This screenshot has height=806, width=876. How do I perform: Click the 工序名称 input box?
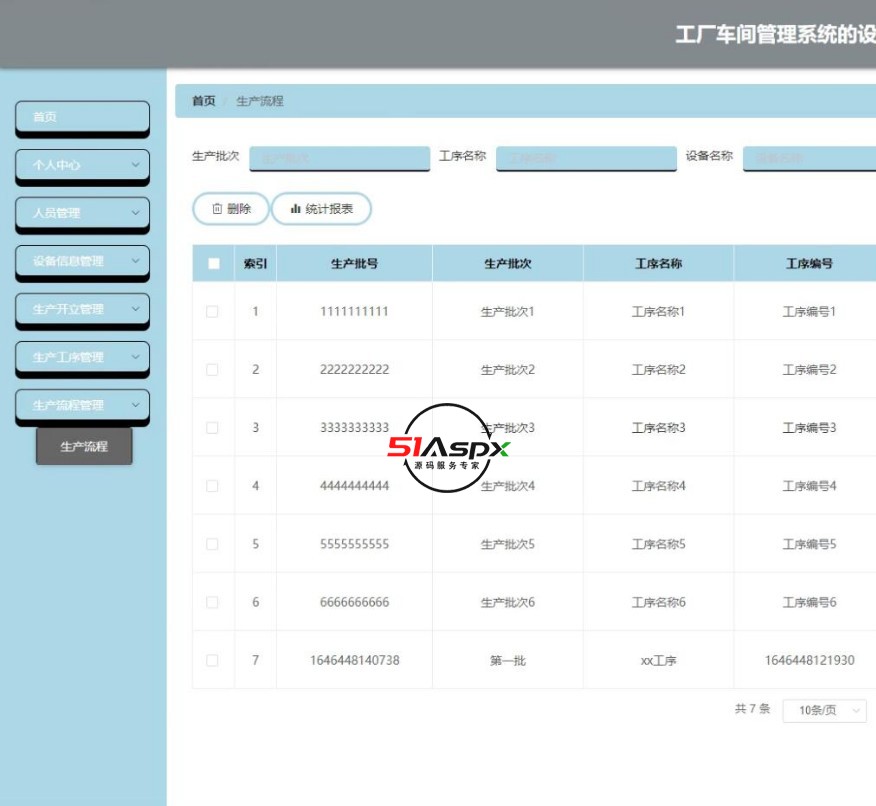586,158
